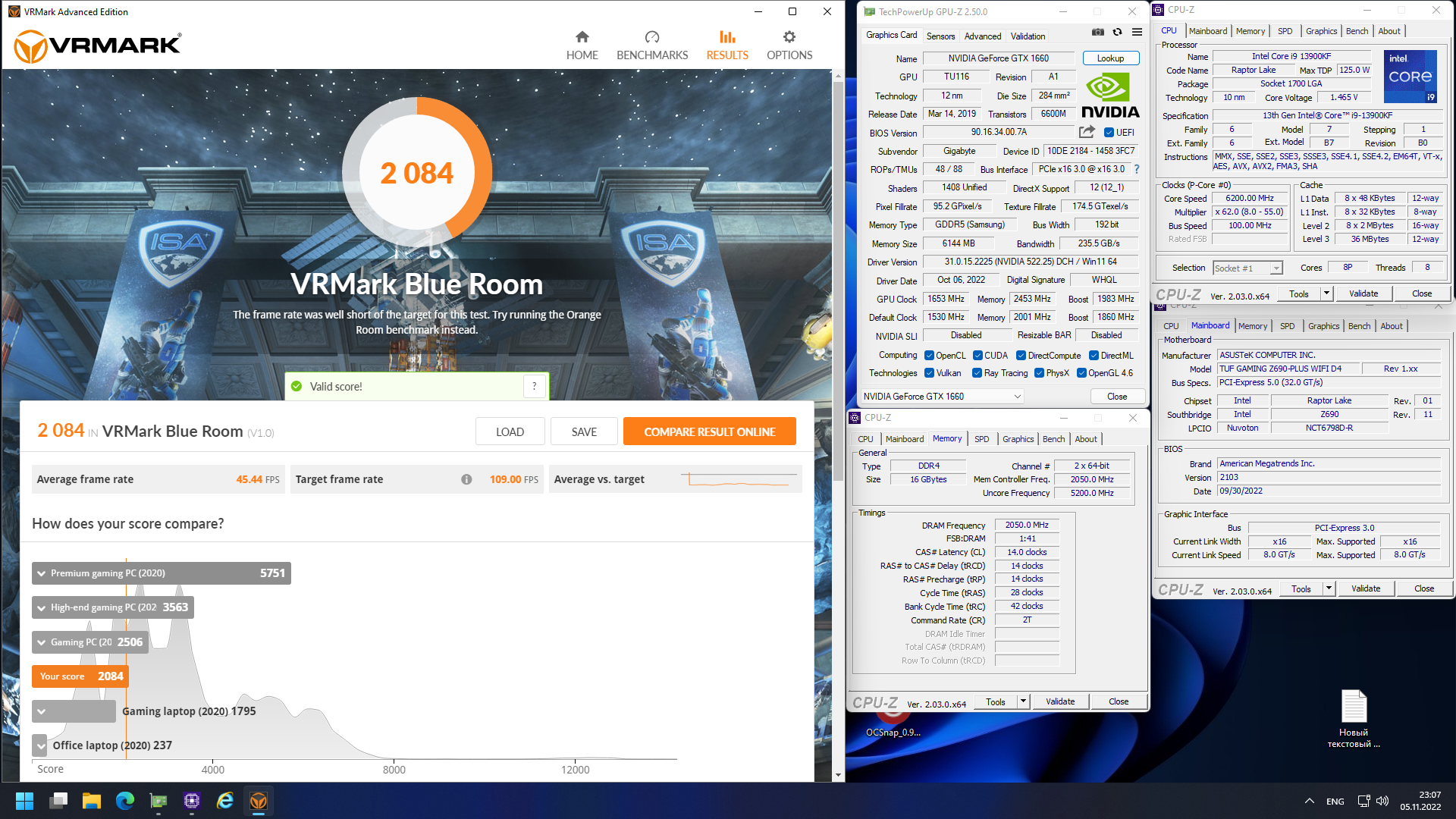Toggle the CUDA checkbox
The image size is (1456, 819).
click(978, 355)
